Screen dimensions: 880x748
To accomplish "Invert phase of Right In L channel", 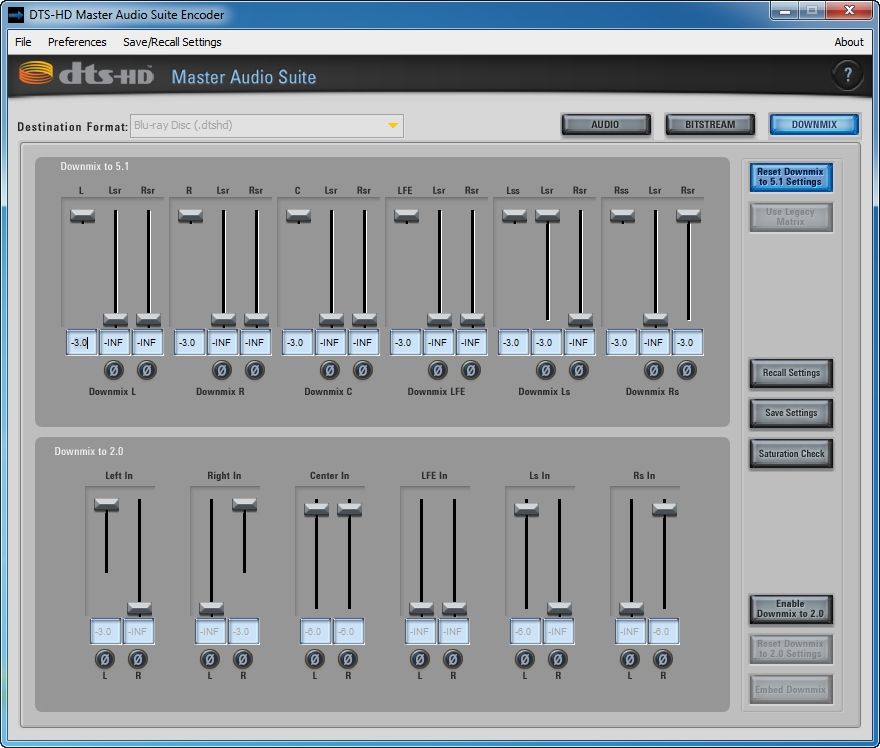I will (x=210, y=659).
